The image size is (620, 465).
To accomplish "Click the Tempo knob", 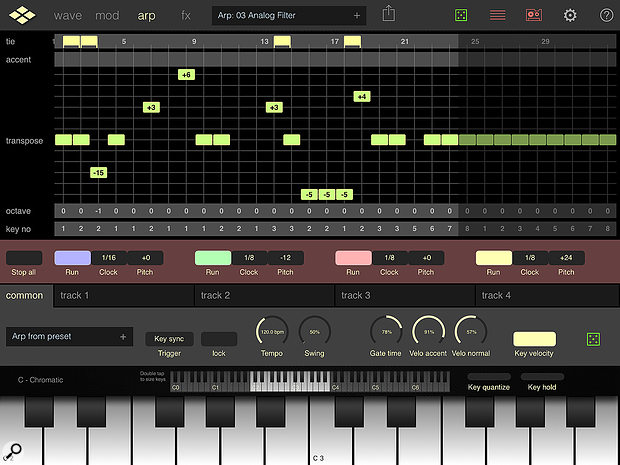I will (x=272, y=332).
